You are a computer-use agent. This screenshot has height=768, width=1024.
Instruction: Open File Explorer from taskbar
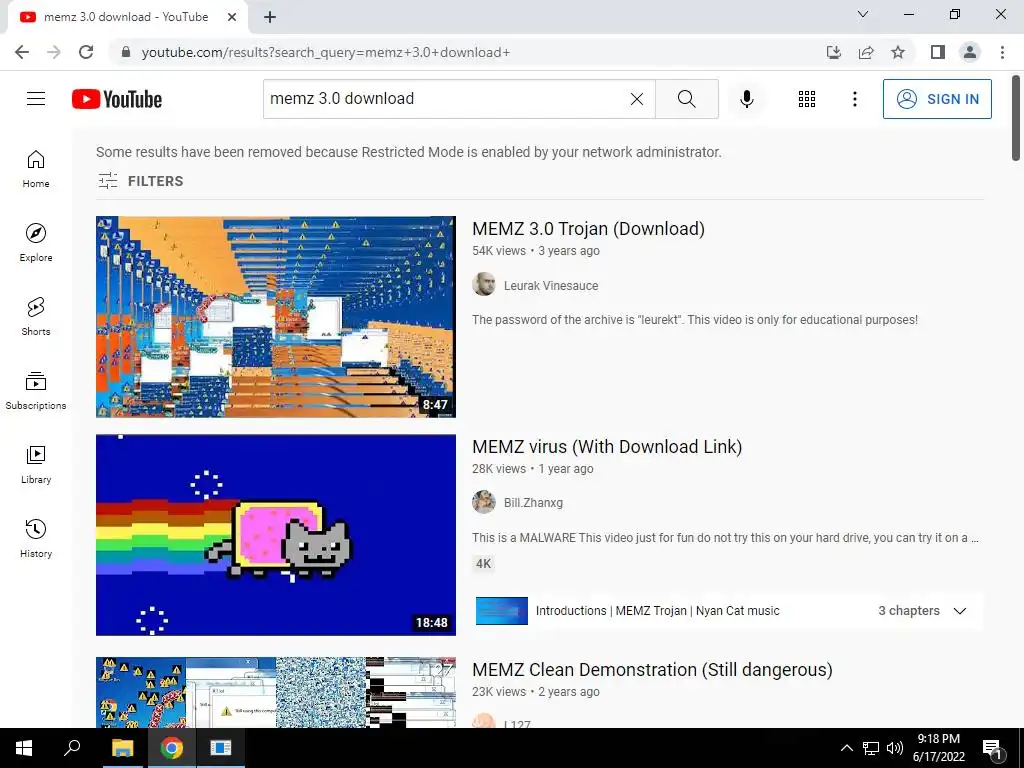point(122,748)
